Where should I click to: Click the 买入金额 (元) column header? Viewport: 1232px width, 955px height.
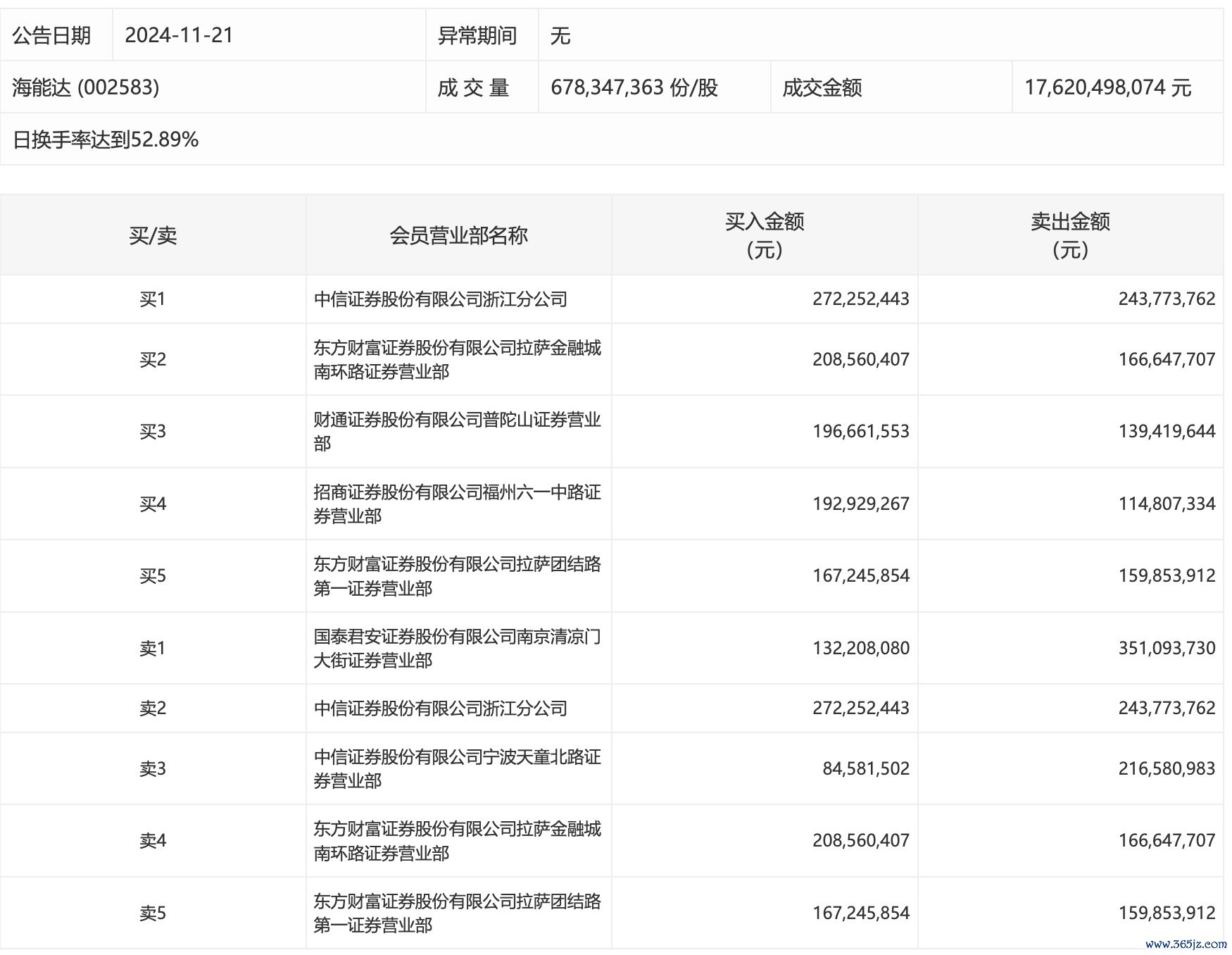765,235
